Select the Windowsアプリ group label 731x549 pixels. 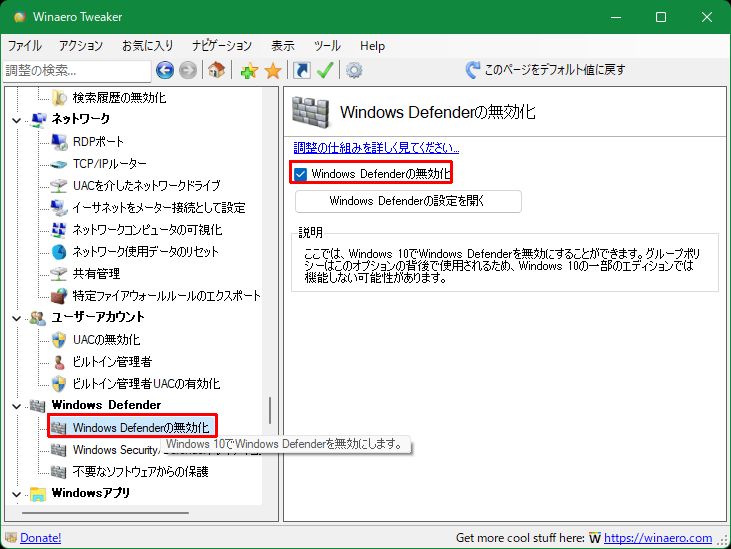pyautogui.click(x=90, y=493)
